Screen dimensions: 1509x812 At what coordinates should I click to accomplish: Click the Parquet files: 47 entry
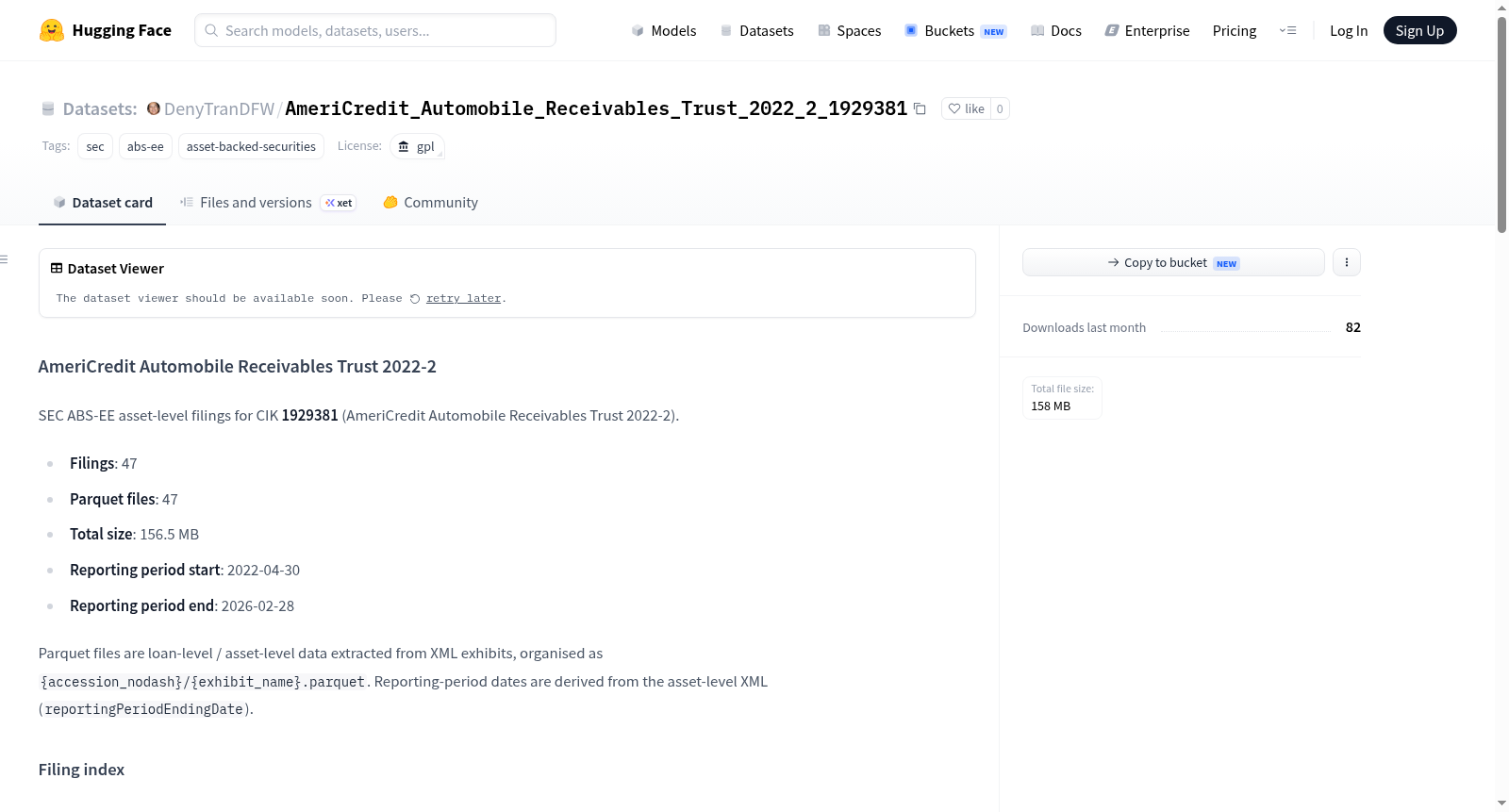124,500
